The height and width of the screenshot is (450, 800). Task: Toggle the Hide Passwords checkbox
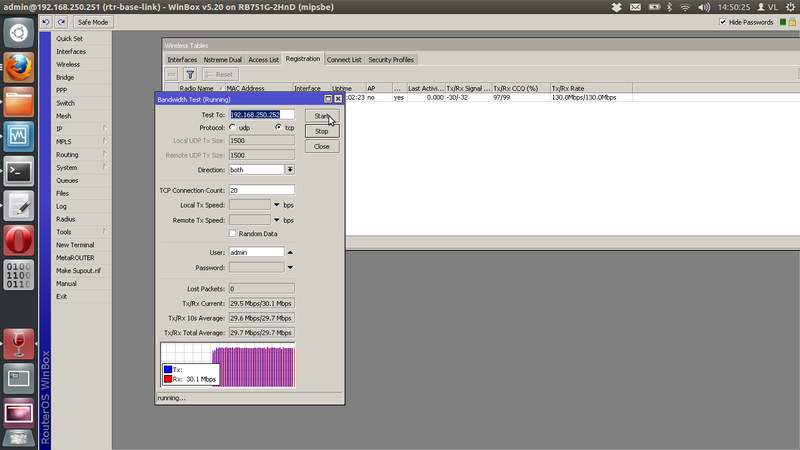(724, 22)
